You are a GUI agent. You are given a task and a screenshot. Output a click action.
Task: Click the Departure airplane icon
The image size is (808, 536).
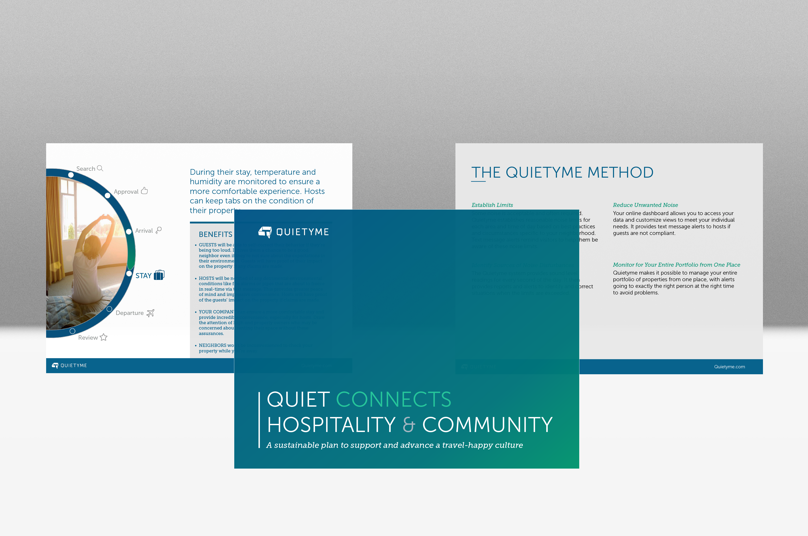pos(150,313)
